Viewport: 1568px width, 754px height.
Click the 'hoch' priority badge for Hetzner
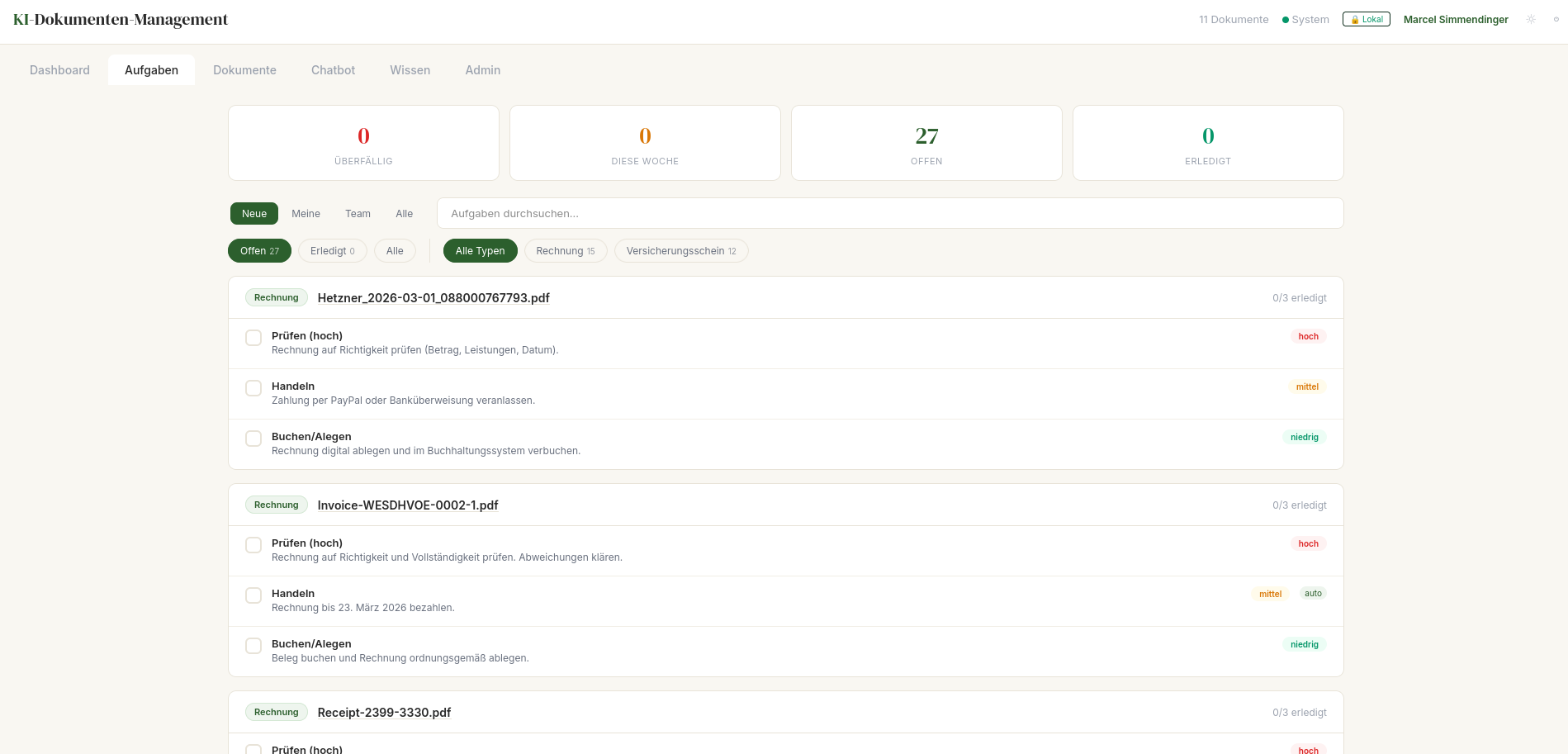pos(1308,336)
